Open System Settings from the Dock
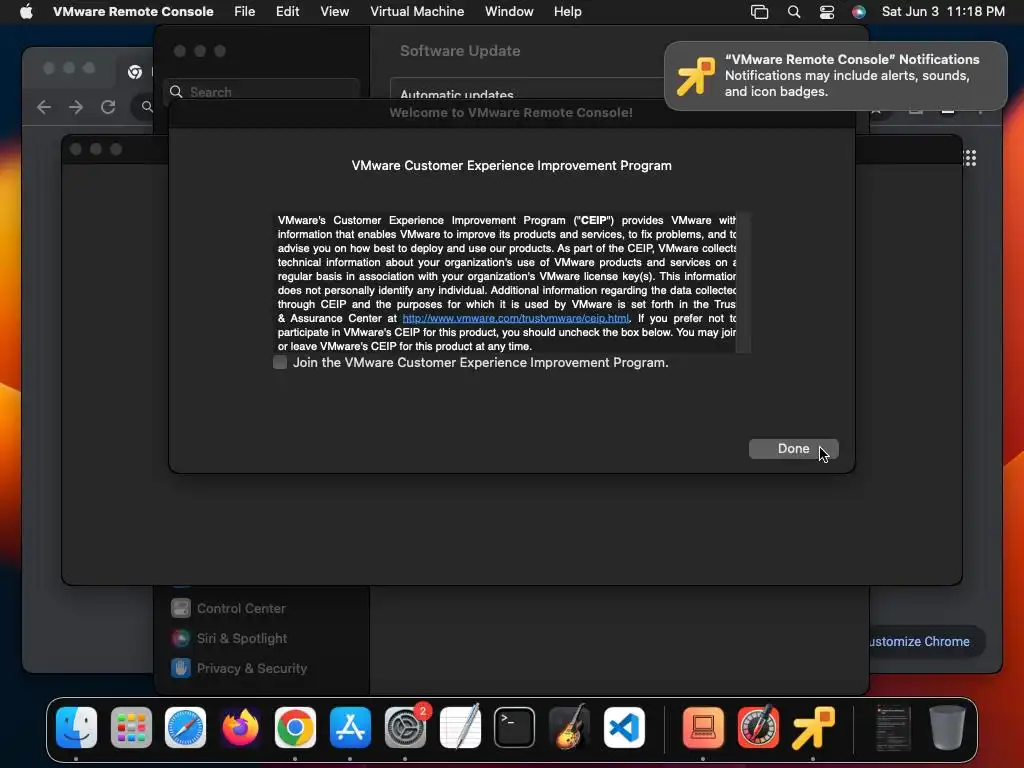This screenshot has height=768, width=1024. 405,727
